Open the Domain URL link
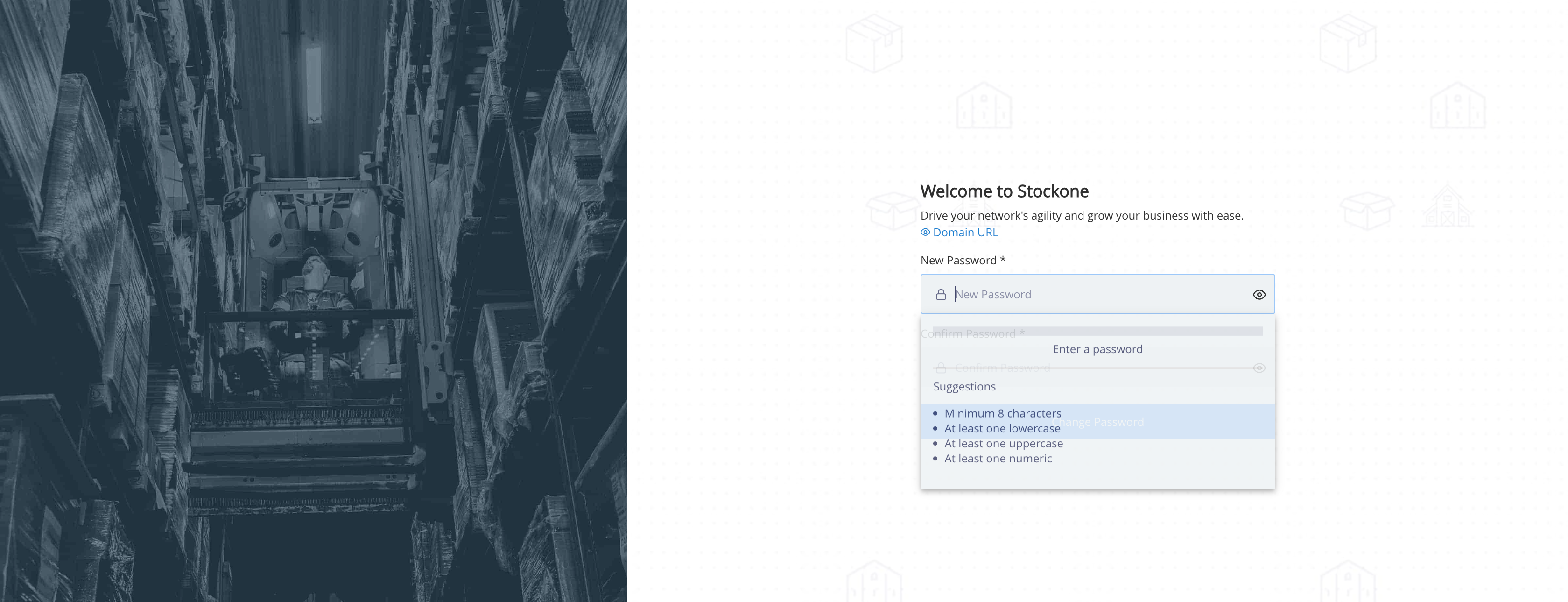This screenshot has width=1568, height=602. pos(965,232)
